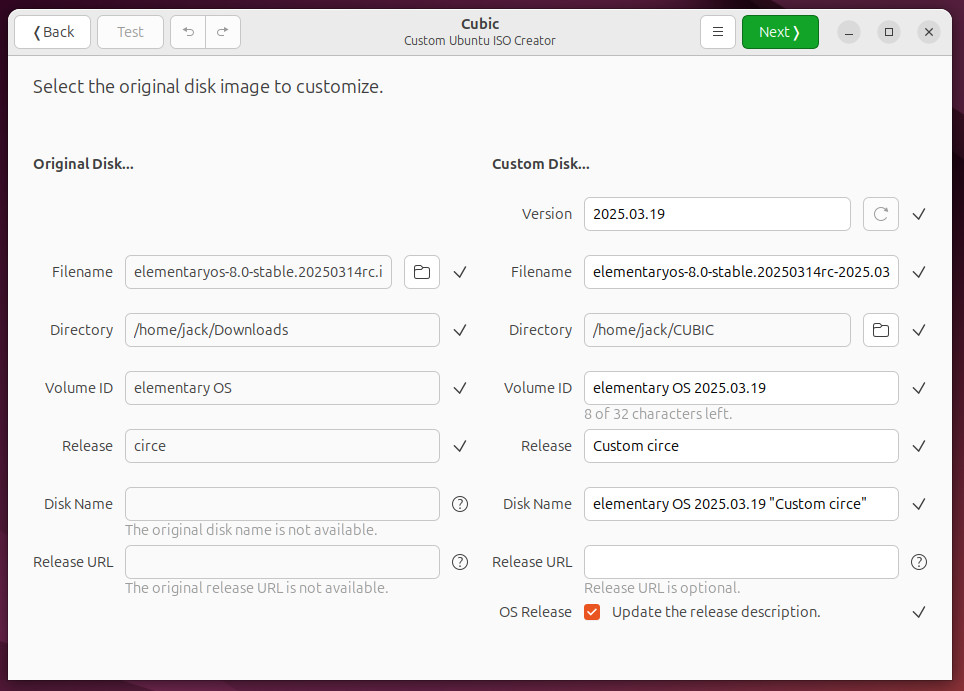Click checkmark beside original Directory
This screenshot has width=964, height=691.
460,330
